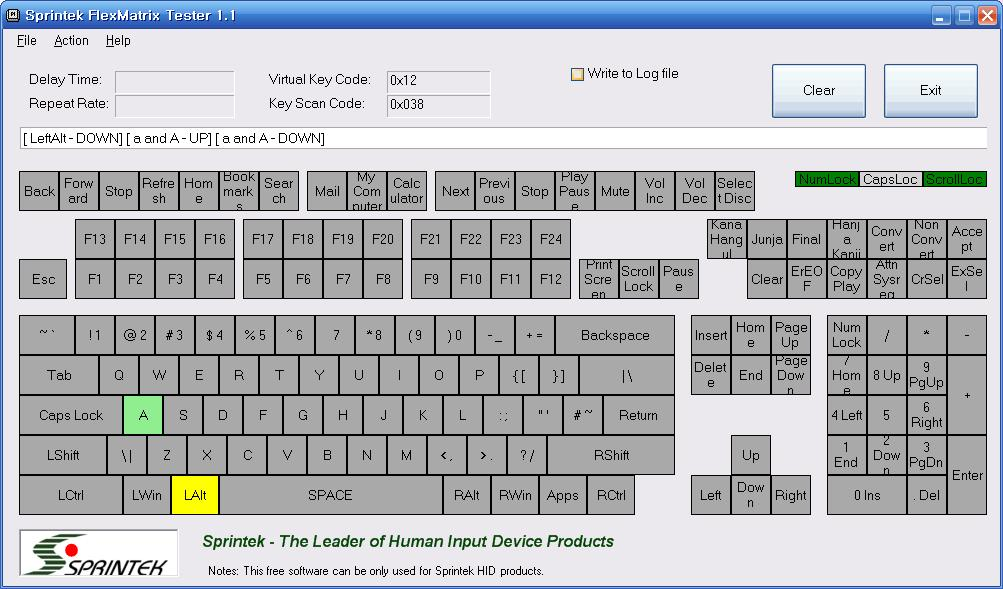Click the application icon in the title bar
This screenshot has height=589, width=1003.
point(12,15)
